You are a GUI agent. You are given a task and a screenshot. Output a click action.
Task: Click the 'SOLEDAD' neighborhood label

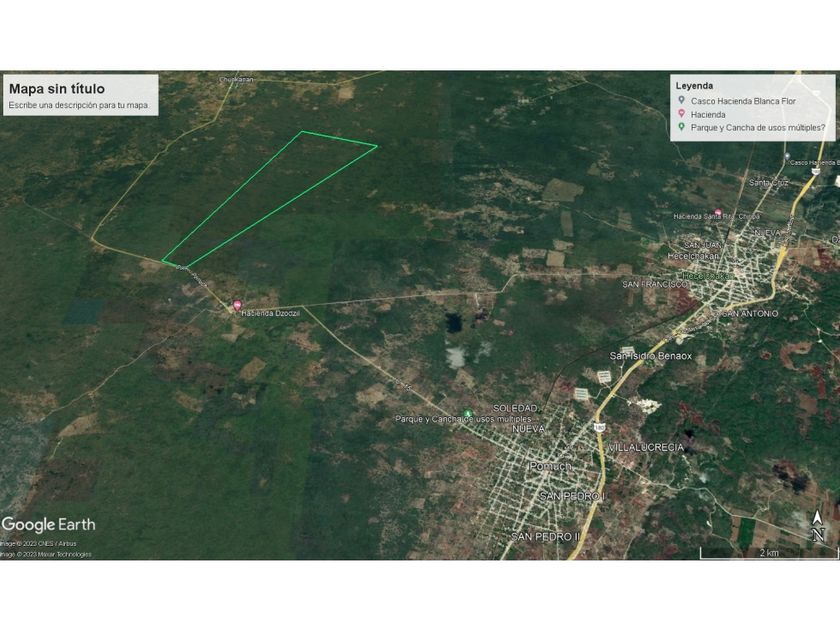pyautogui.click(x=515, y=408)
